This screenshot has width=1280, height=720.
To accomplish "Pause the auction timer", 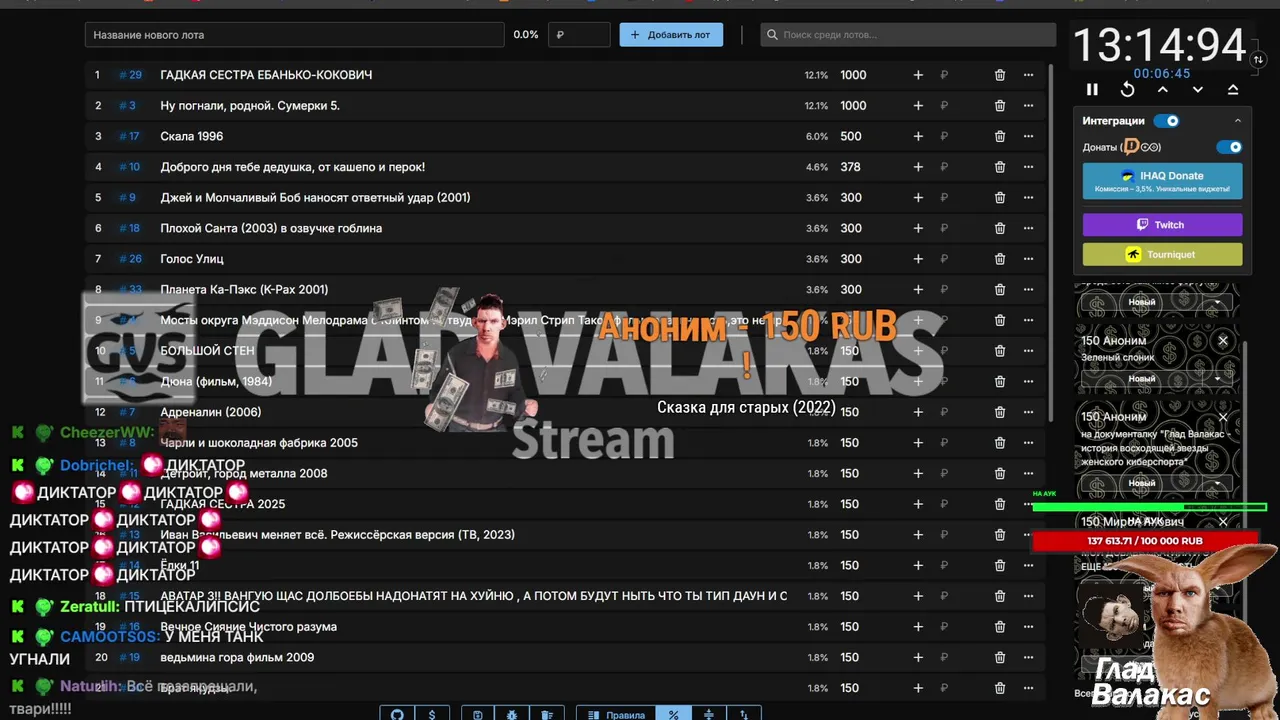I will (1092, 89).
